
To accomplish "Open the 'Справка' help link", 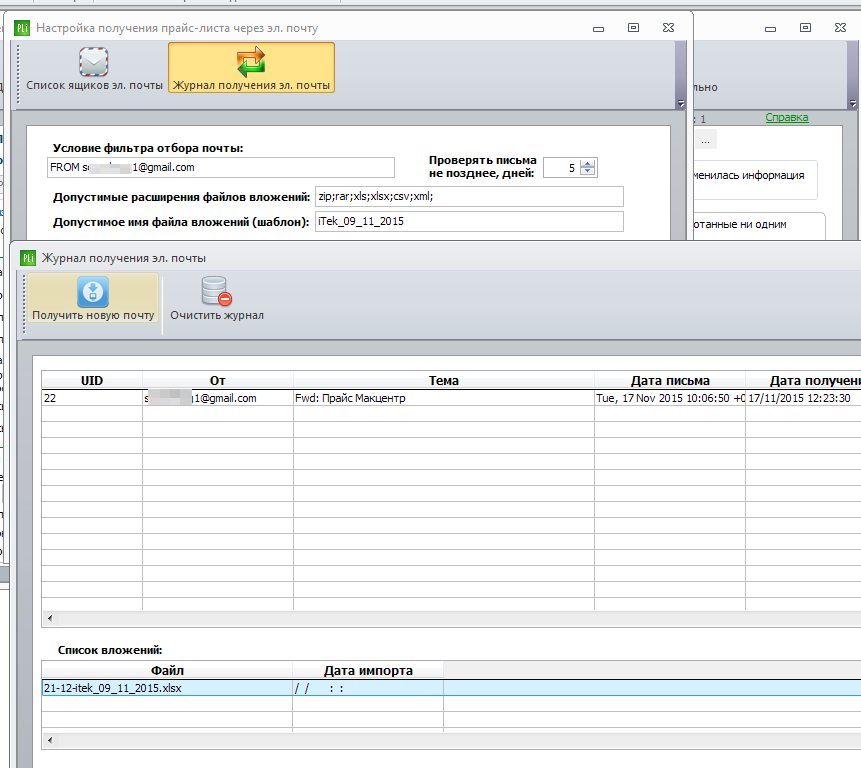I will click(x=786, y=117).
